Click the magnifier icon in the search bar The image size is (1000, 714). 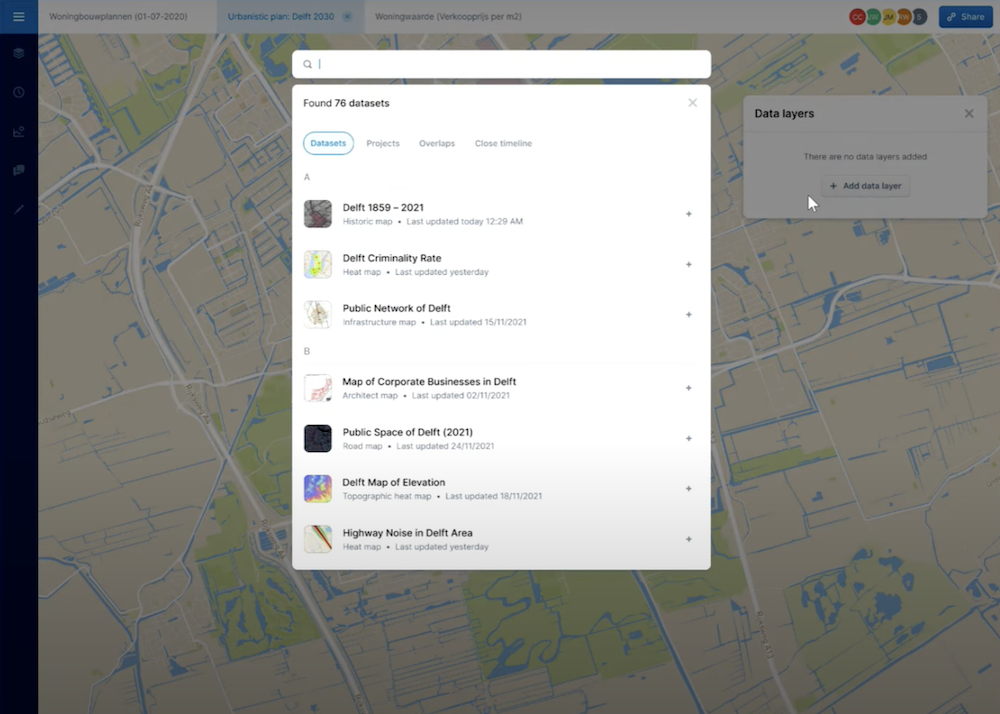coord(307,64)
